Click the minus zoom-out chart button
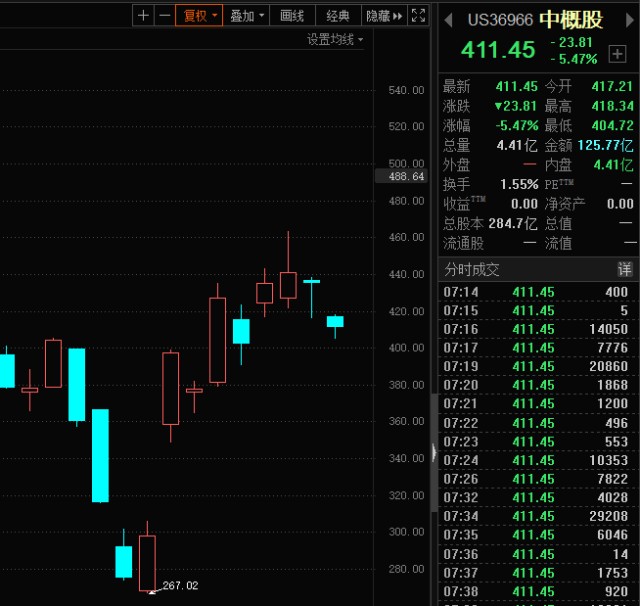 coord(164,15)
